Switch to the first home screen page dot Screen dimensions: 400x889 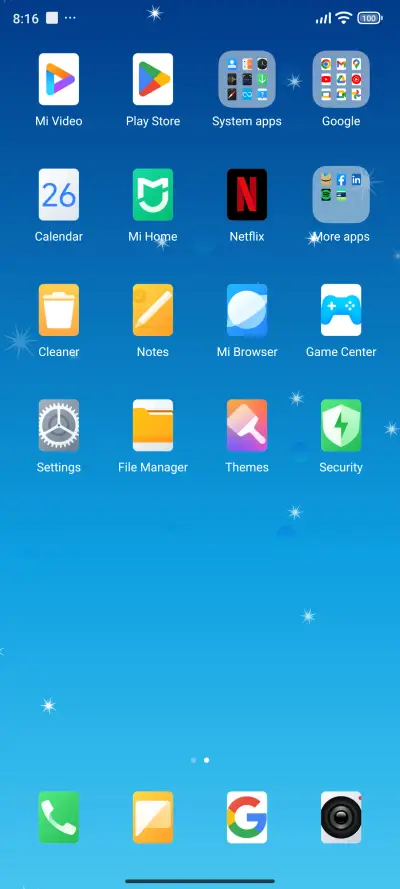point(194,760)
